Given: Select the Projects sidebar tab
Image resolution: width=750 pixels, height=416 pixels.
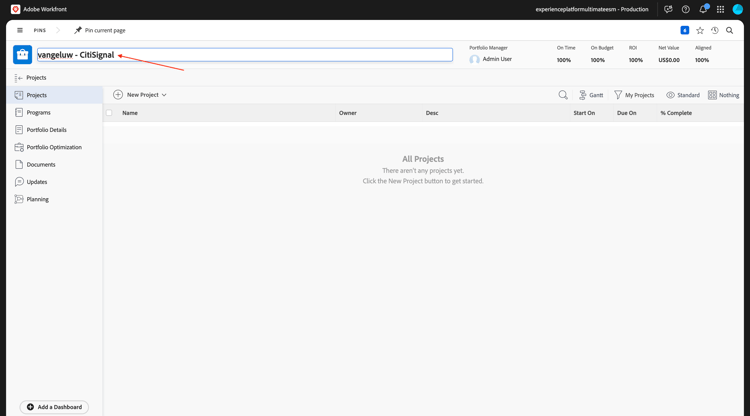Looking at the screenshot, I should (55, 95).
